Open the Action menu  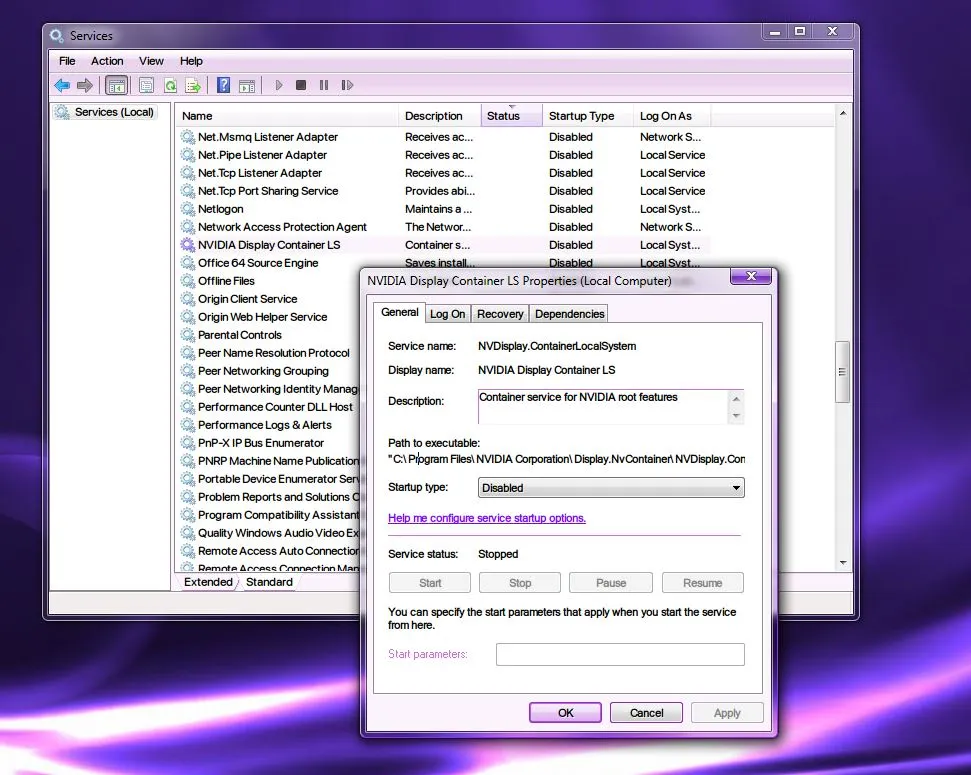(x=107, y=61)
